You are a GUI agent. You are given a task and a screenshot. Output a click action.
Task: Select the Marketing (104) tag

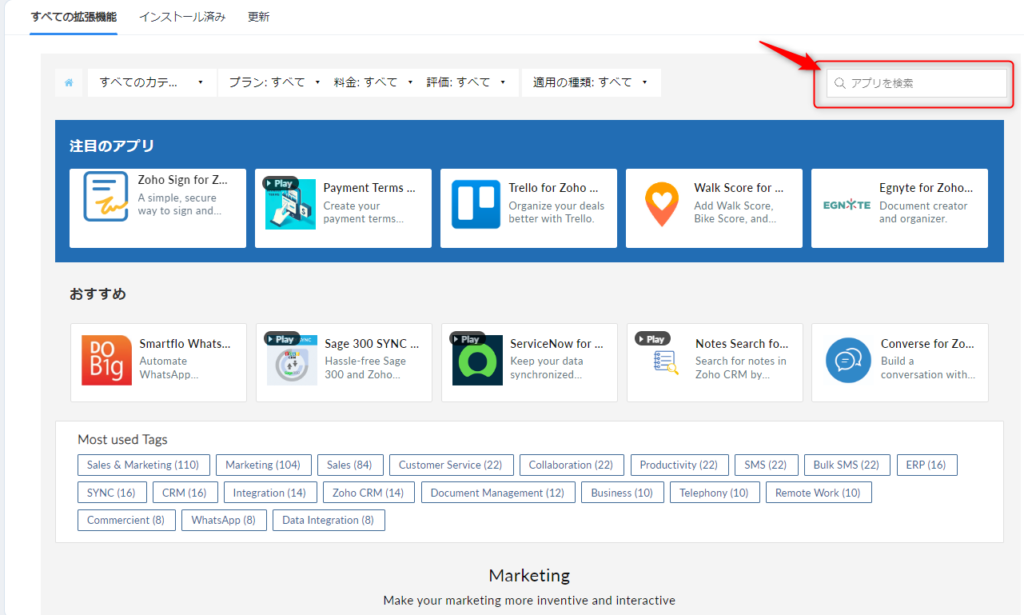[263, 464]
